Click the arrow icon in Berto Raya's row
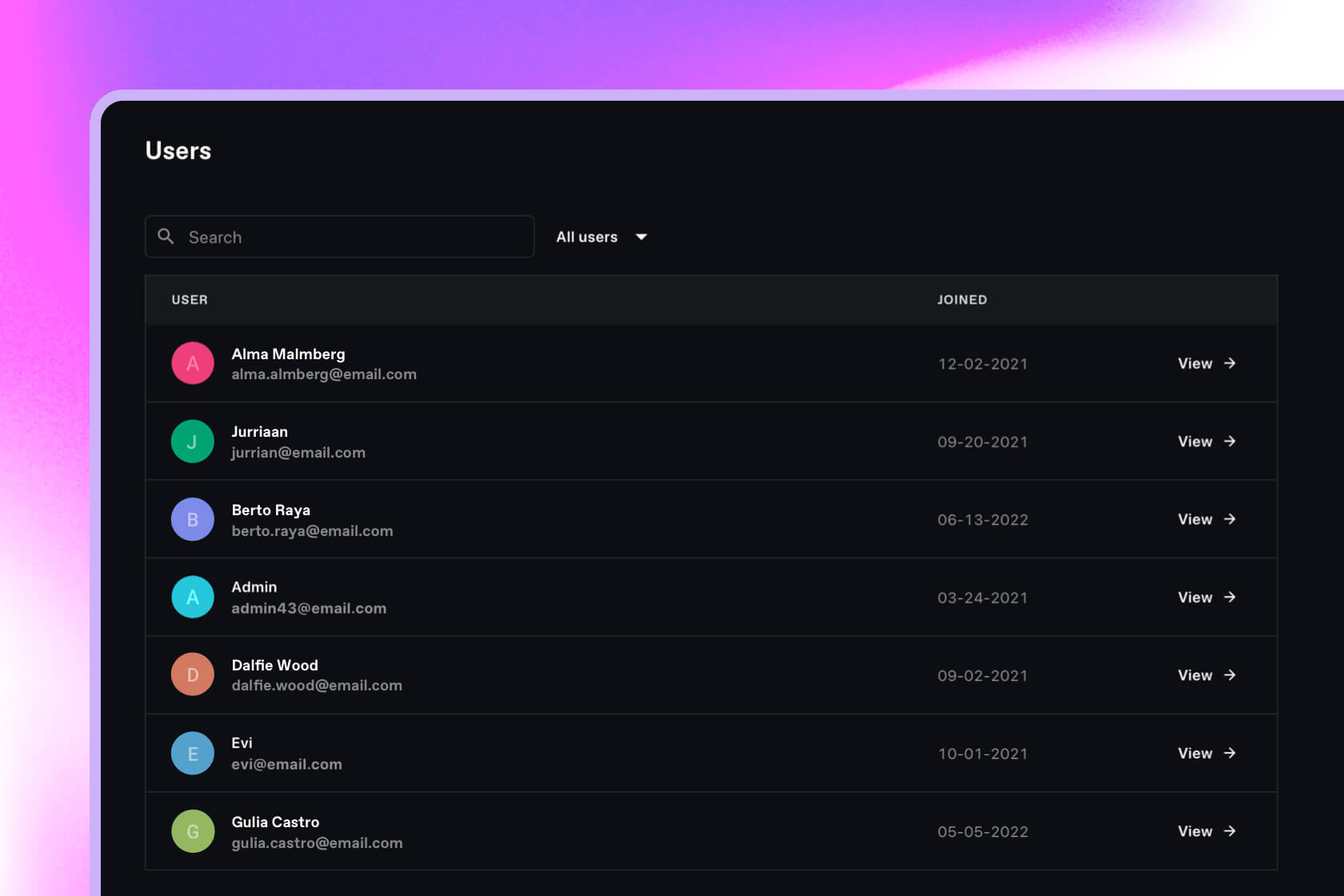The image size is (1344, 896). [1230, 519]
